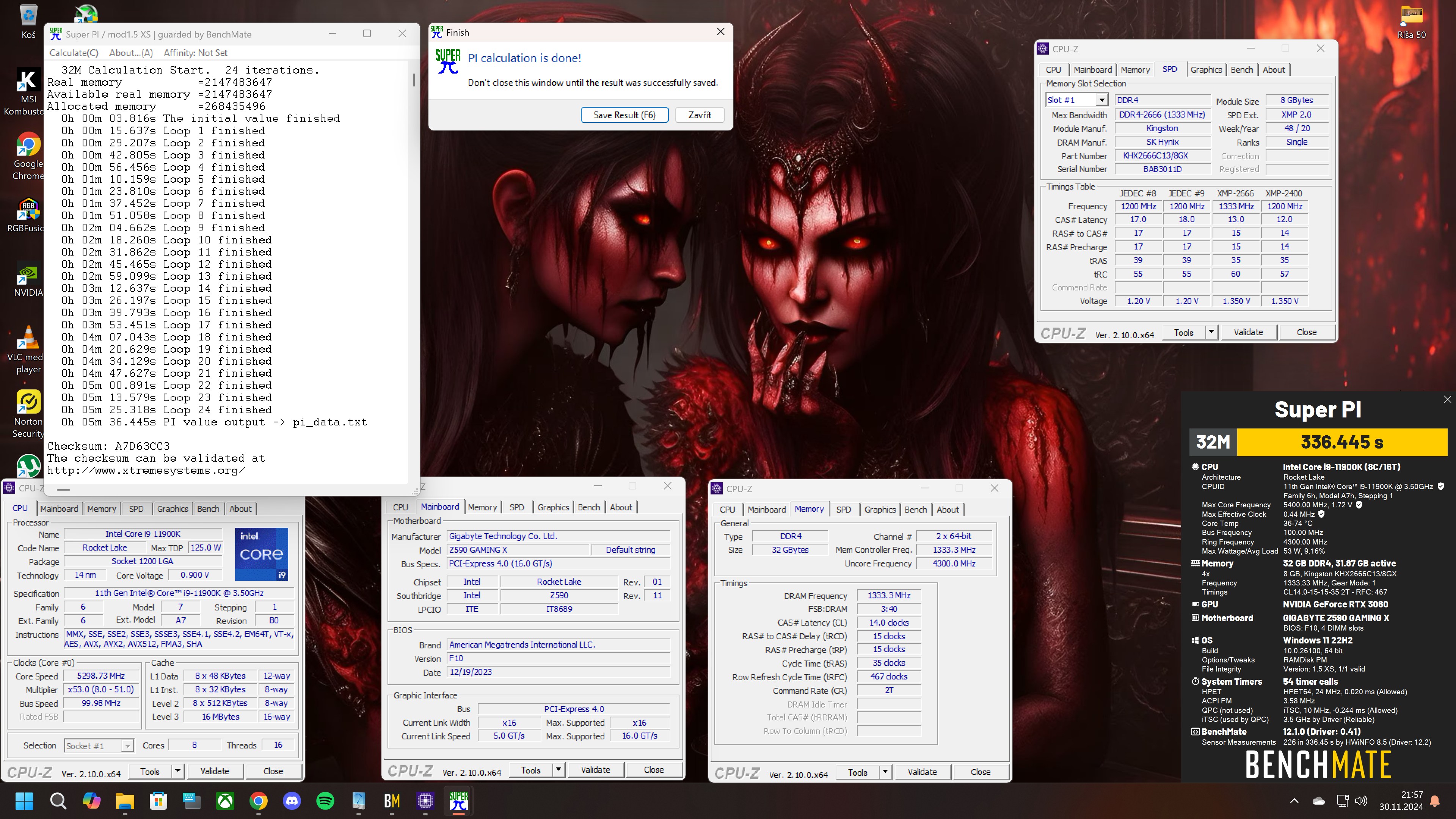The height and width of the screenshot is (819, 1456).
Task: Open Chrome from the taskbar
Action: [258, 800]
